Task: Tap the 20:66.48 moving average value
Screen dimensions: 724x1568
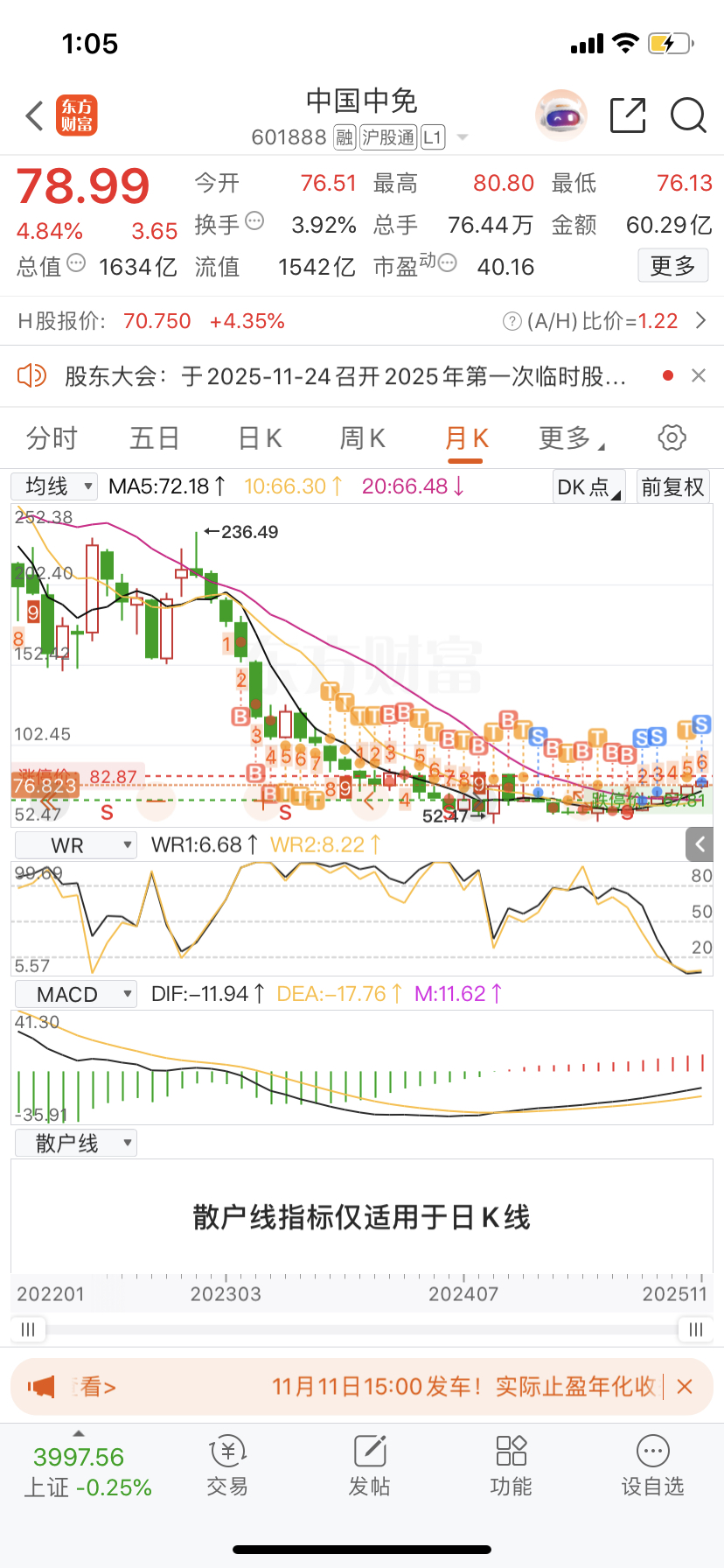Action: tap(413, 486)
